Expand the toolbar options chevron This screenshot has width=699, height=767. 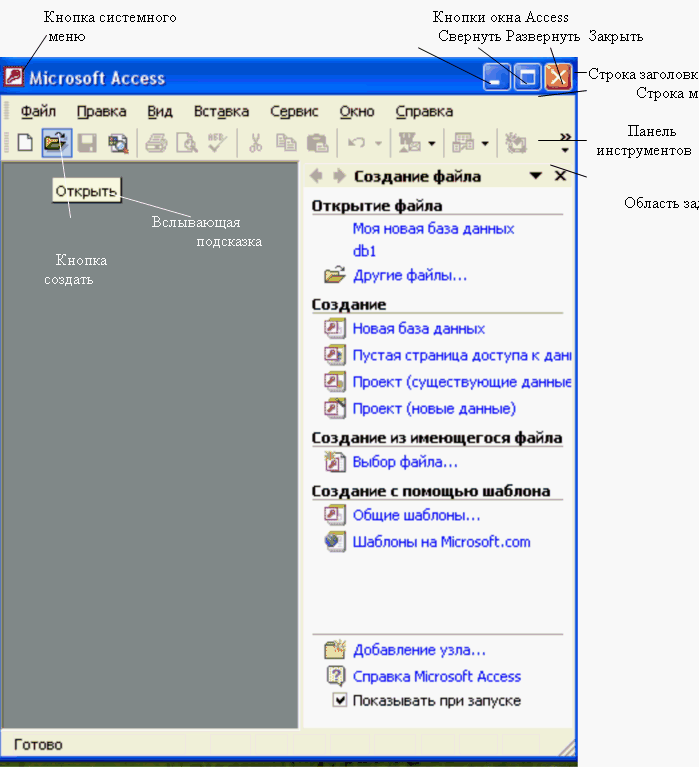click(x=565, y=143)
